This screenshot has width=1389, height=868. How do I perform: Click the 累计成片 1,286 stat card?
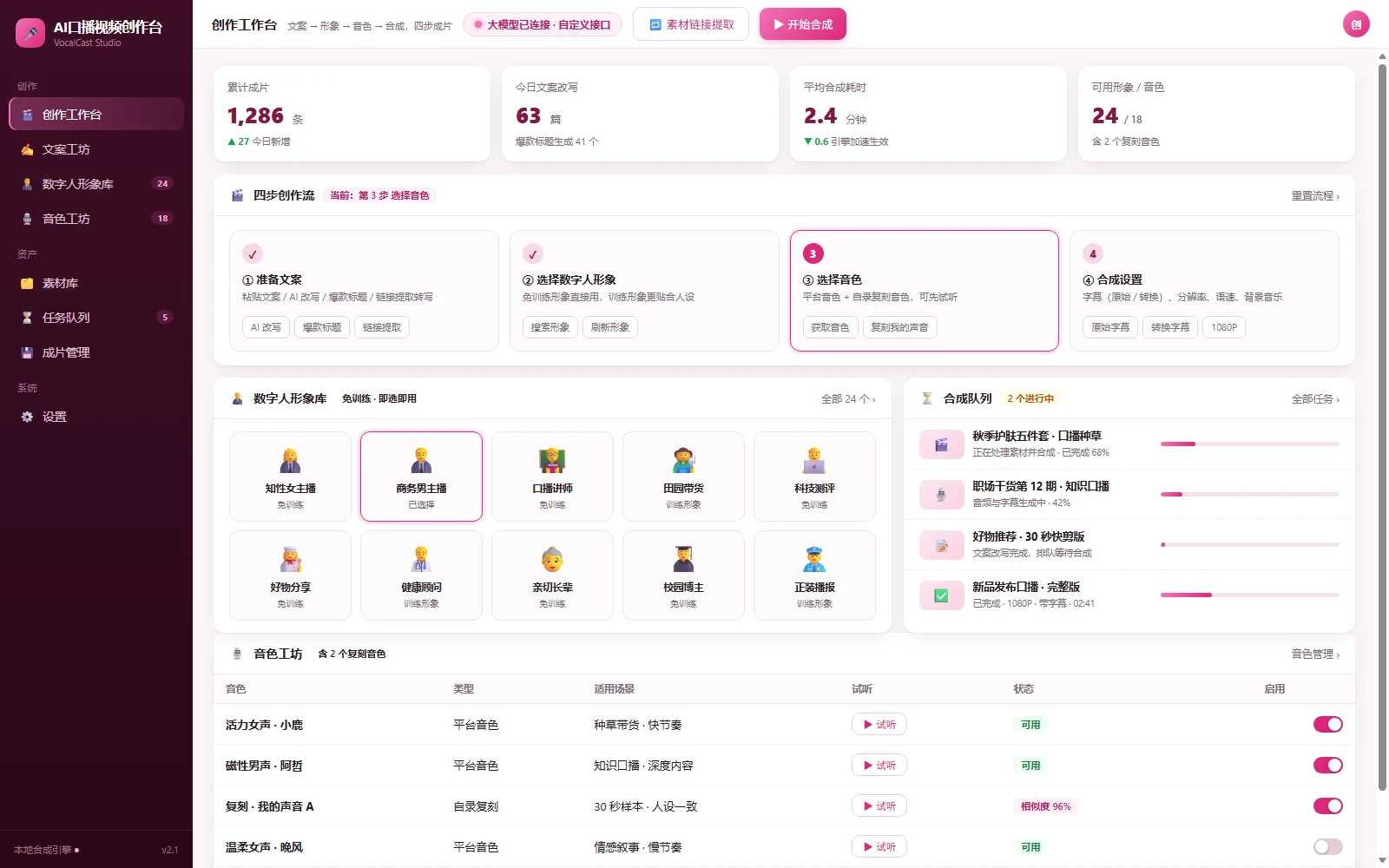tap(352, 114)
